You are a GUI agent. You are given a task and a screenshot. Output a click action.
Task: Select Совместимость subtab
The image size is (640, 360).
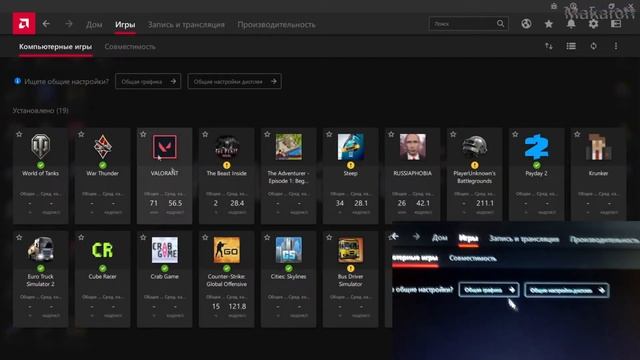click(130, 47)
